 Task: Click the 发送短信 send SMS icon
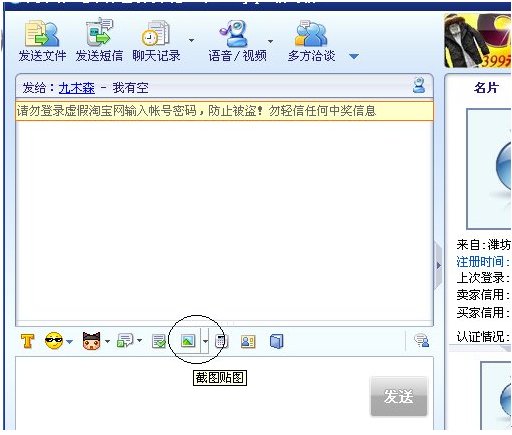tap(99, 41)
